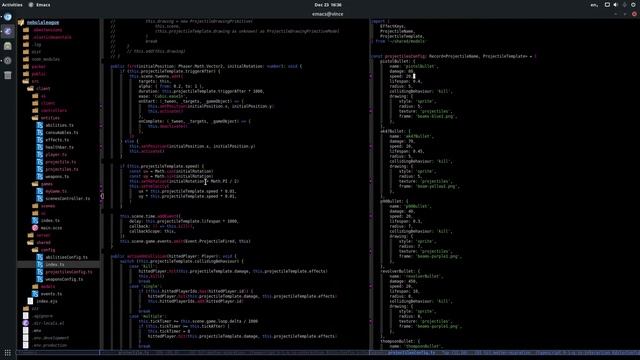Open projectiles.ts file
This screenshot has height=360, width=640.
click(x=62, y=169)
